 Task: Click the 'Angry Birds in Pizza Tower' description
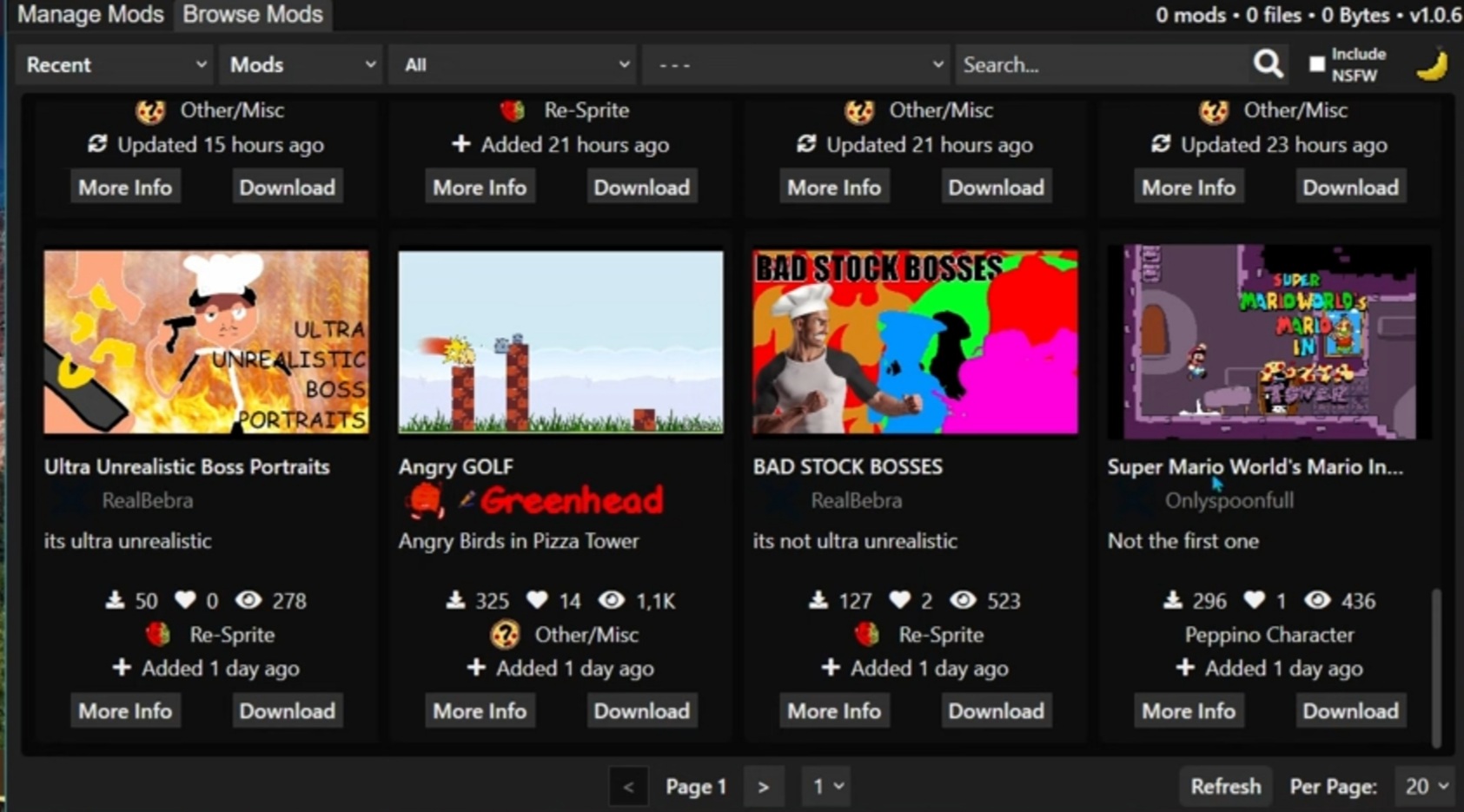(x=519, y=541)
